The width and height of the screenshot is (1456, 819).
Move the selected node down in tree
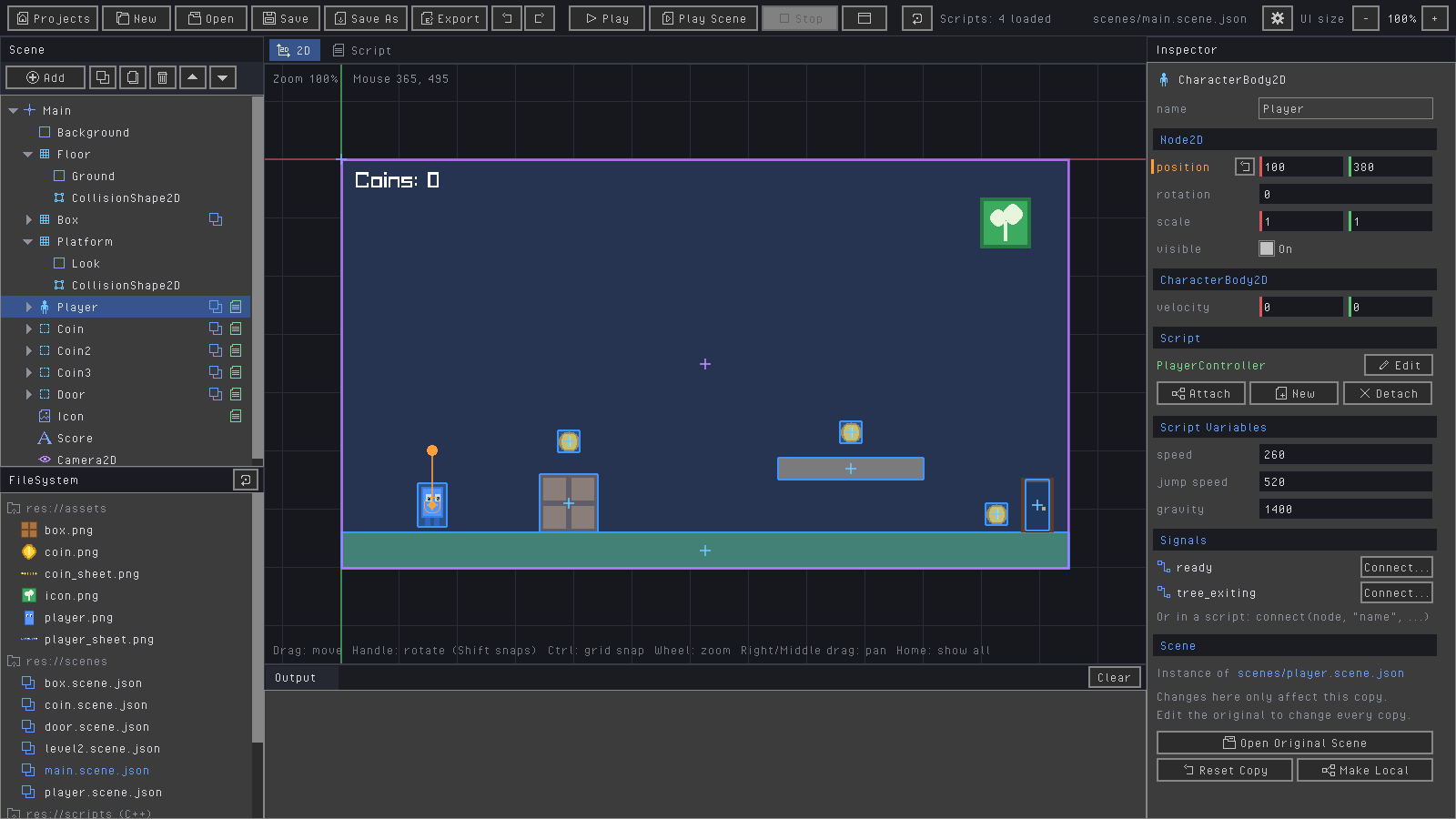tap(223, 77)
